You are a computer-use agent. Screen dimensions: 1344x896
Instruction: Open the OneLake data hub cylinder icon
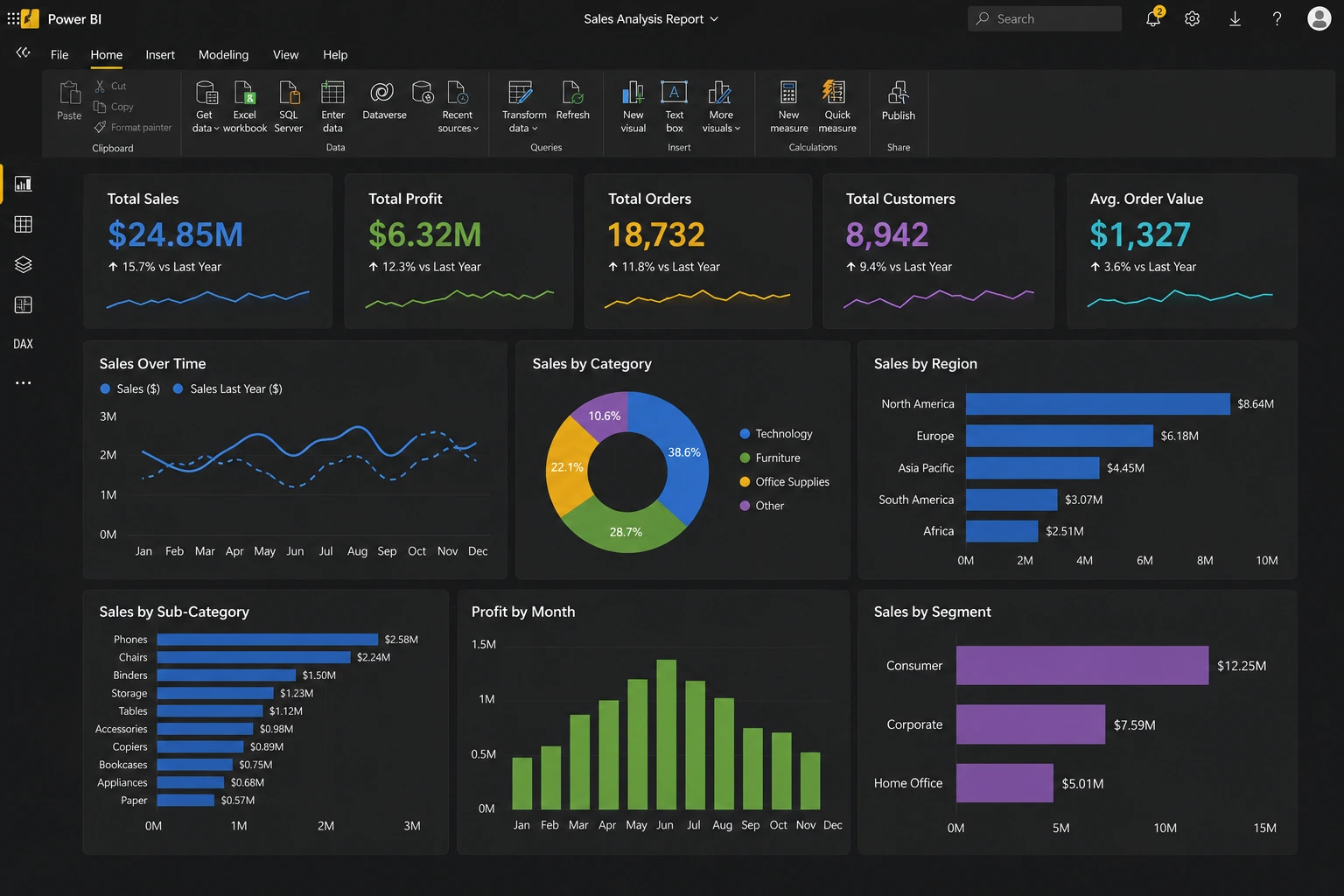[423, 92]
